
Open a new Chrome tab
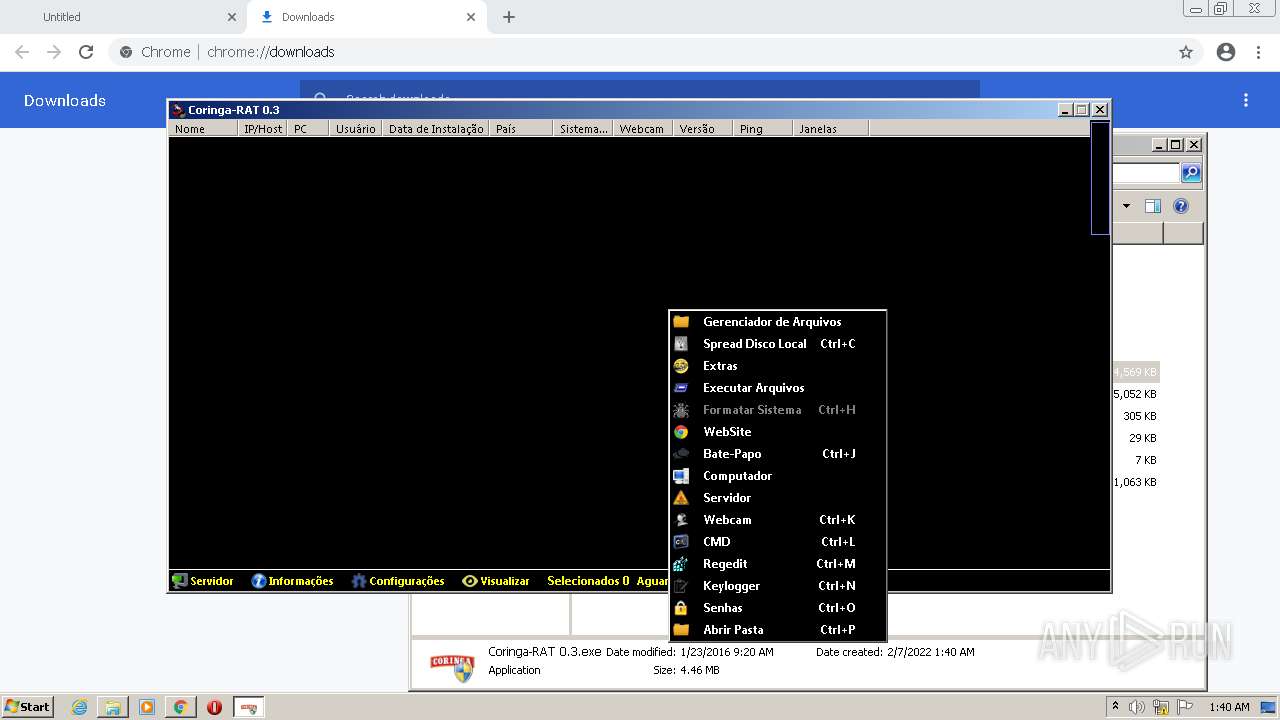point(509,17)
